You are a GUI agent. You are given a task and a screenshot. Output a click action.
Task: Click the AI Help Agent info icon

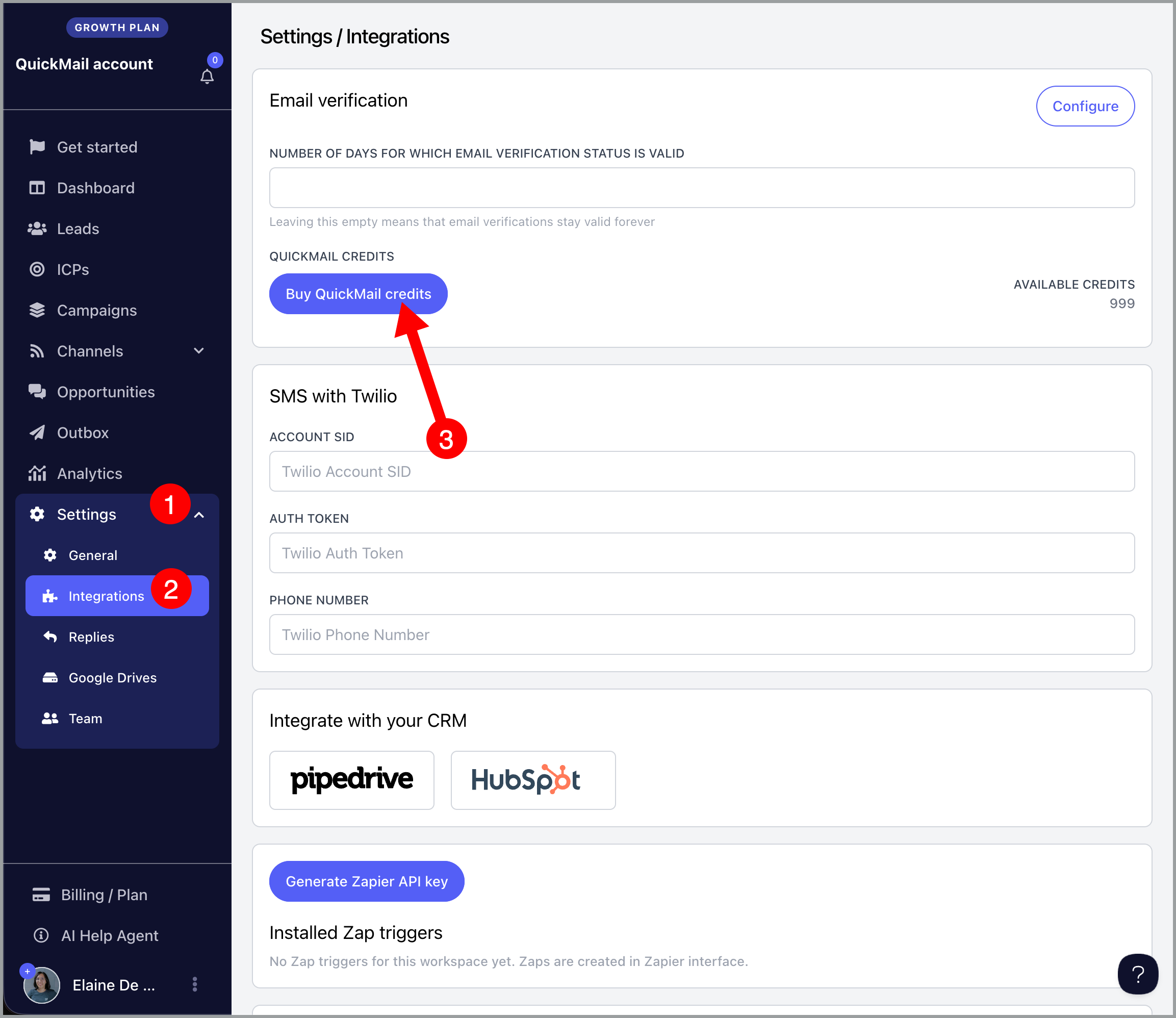(x=41, y=935)
